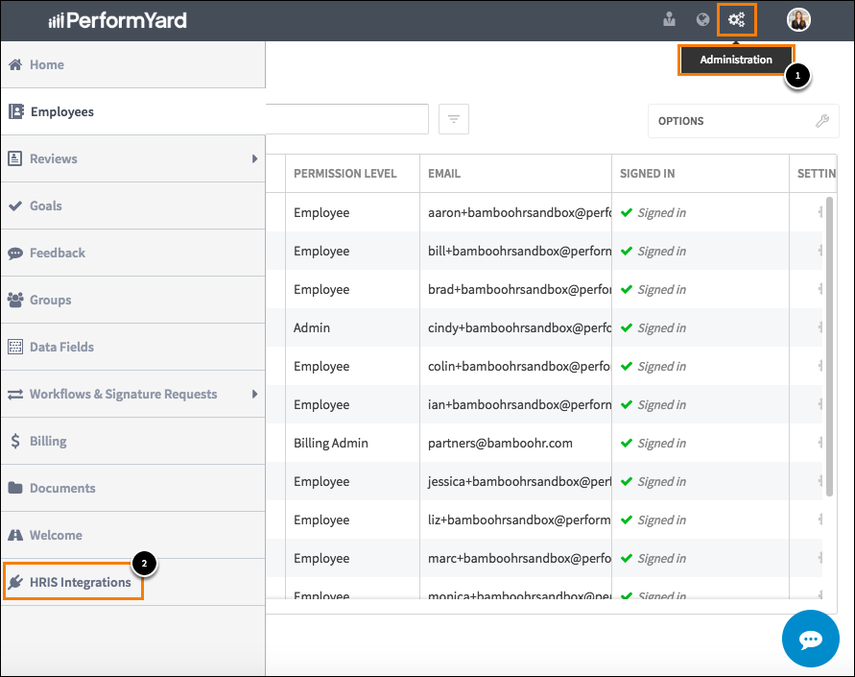Expand the Reviews submenu arrow
The image size is (855, 677).
coord(254,159)
